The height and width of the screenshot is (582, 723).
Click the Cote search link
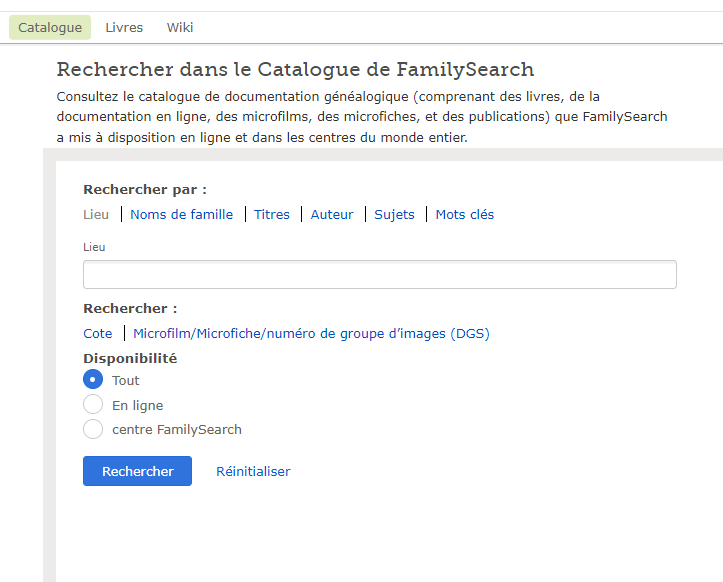pos(97,333)
